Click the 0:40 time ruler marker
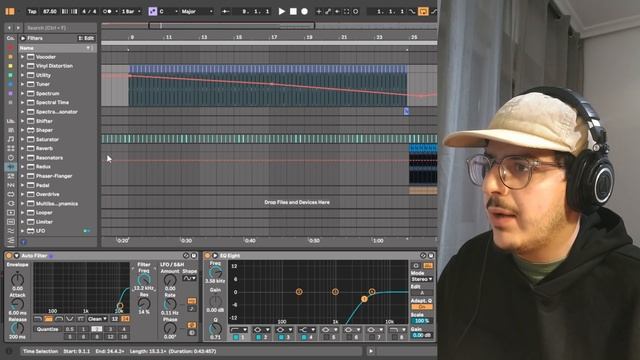 (x=249, y=241)
